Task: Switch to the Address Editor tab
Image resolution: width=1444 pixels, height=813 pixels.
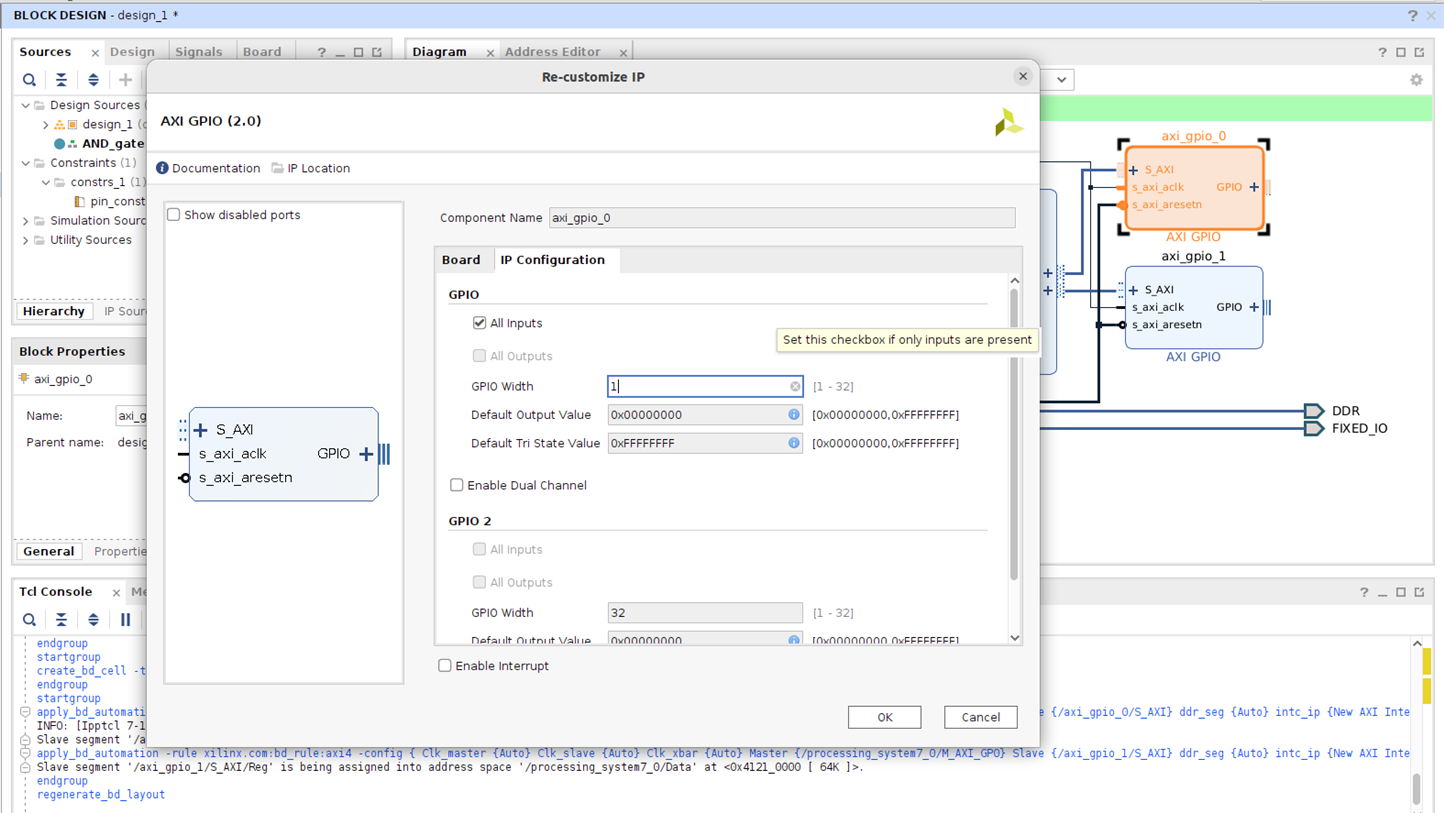Action: pyautogui.click(x=553, y=52)
